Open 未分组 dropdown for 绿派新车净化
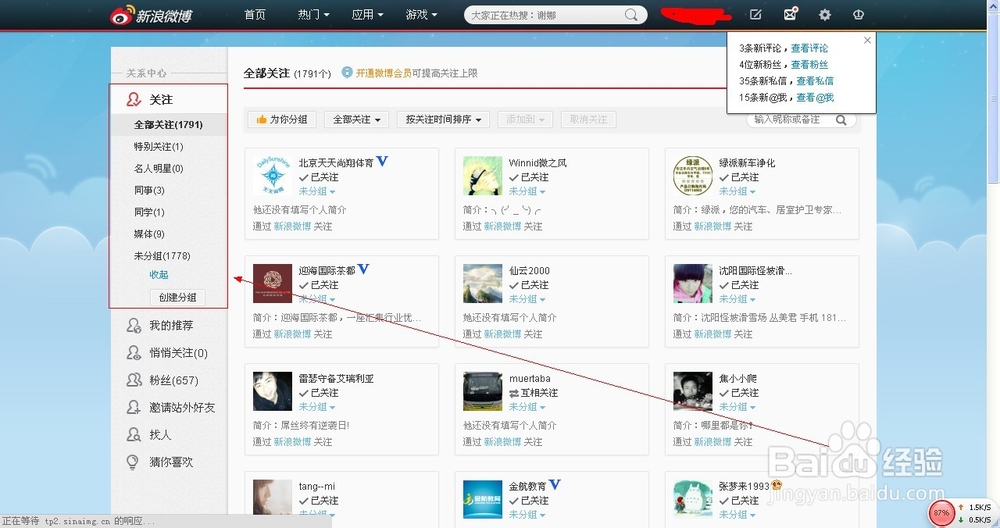Screen dimensions: 1000x528 tap(737, 191)
